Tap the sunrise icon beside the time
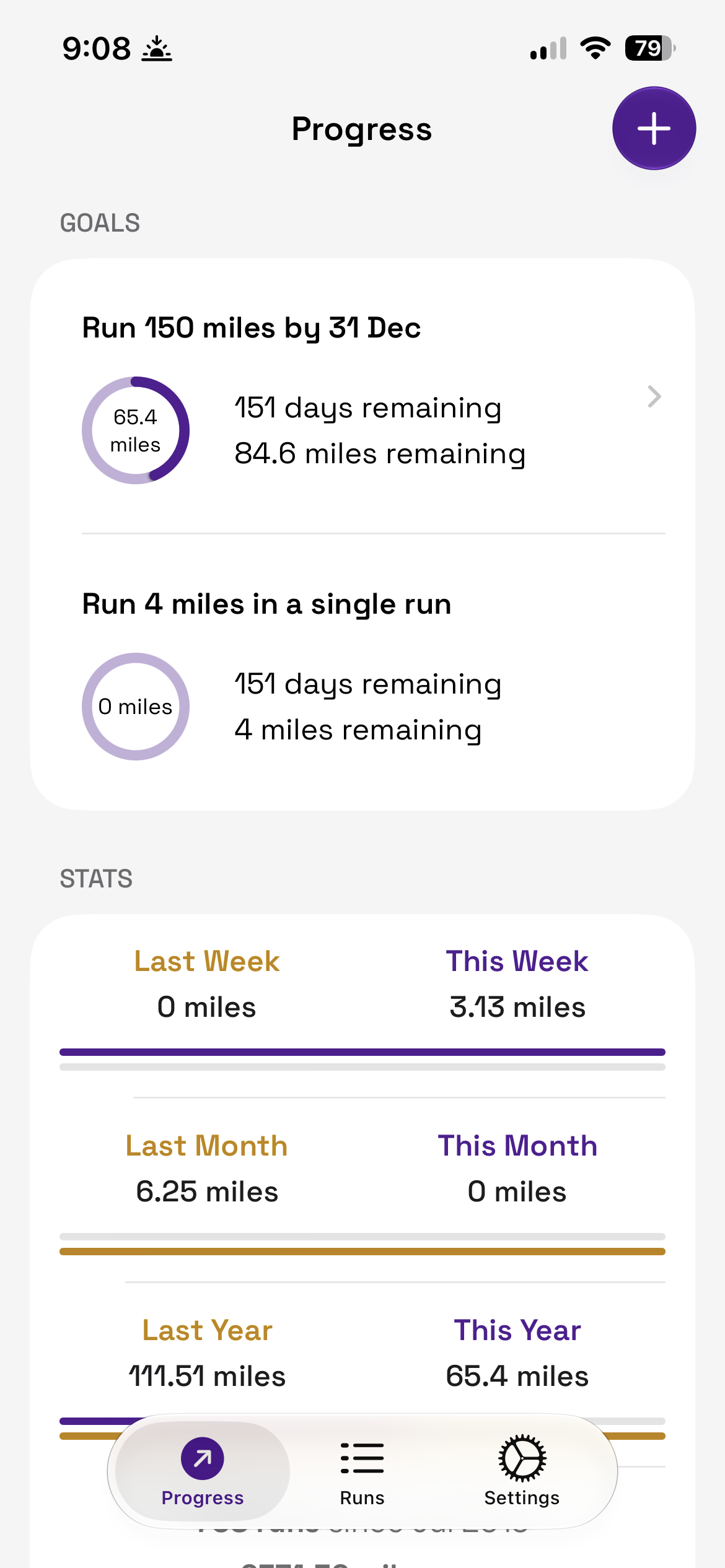The image size is (725, 1568). click(157, 48)
